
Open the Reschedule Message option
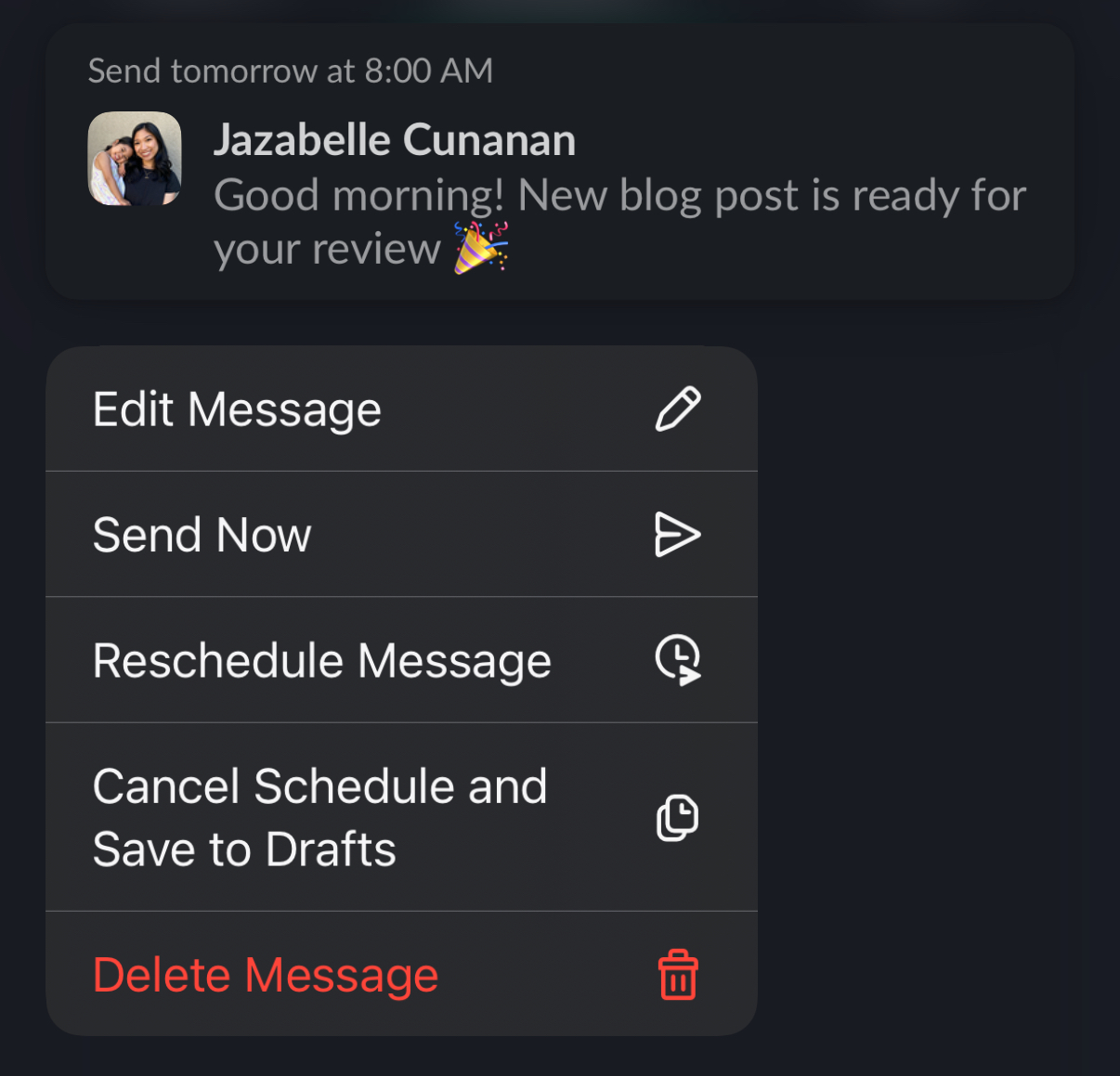(401, 660)
